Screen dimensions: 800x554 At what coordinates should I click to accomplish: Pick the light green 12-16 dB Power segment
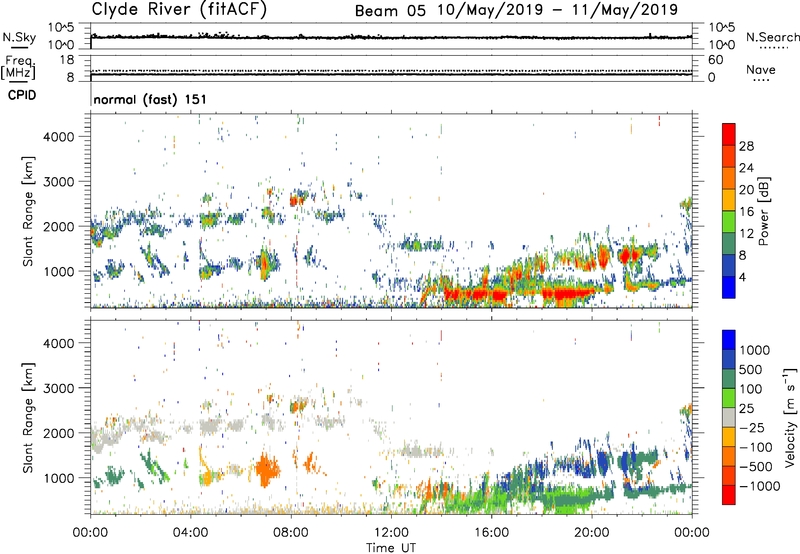729,222
